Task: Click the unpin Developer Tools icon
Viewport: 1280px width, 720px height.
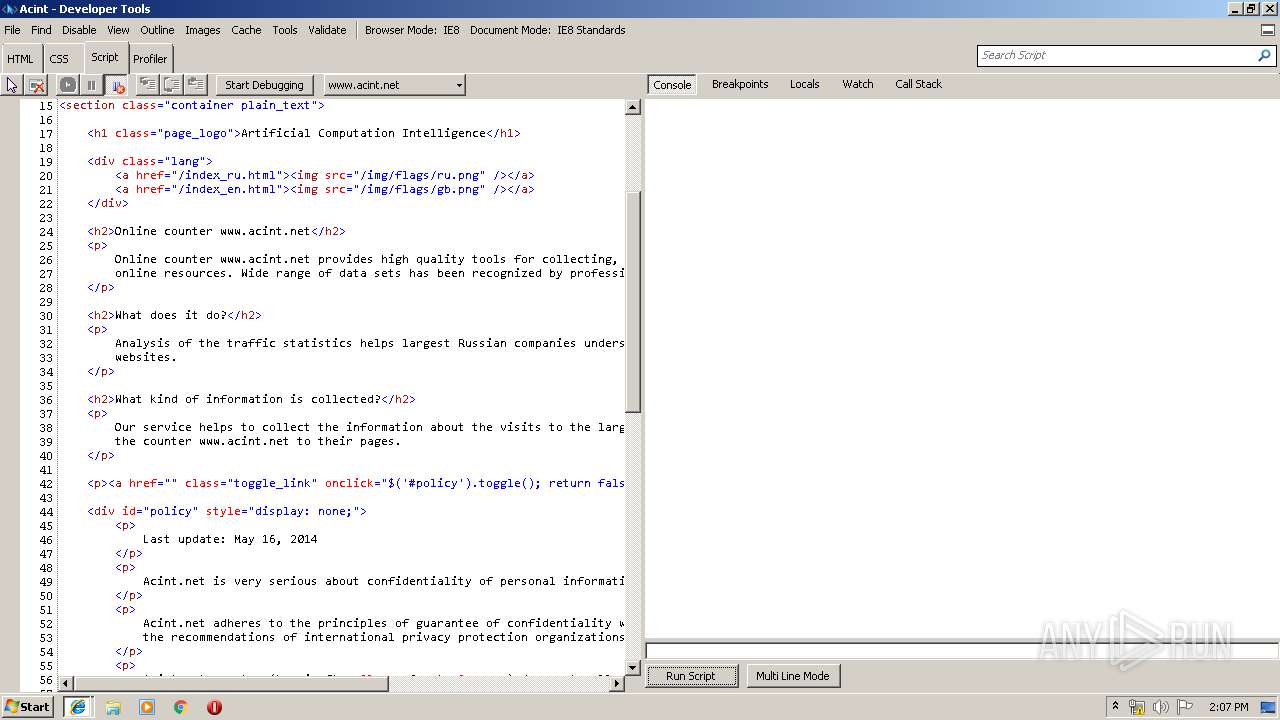Action: 1268,30
